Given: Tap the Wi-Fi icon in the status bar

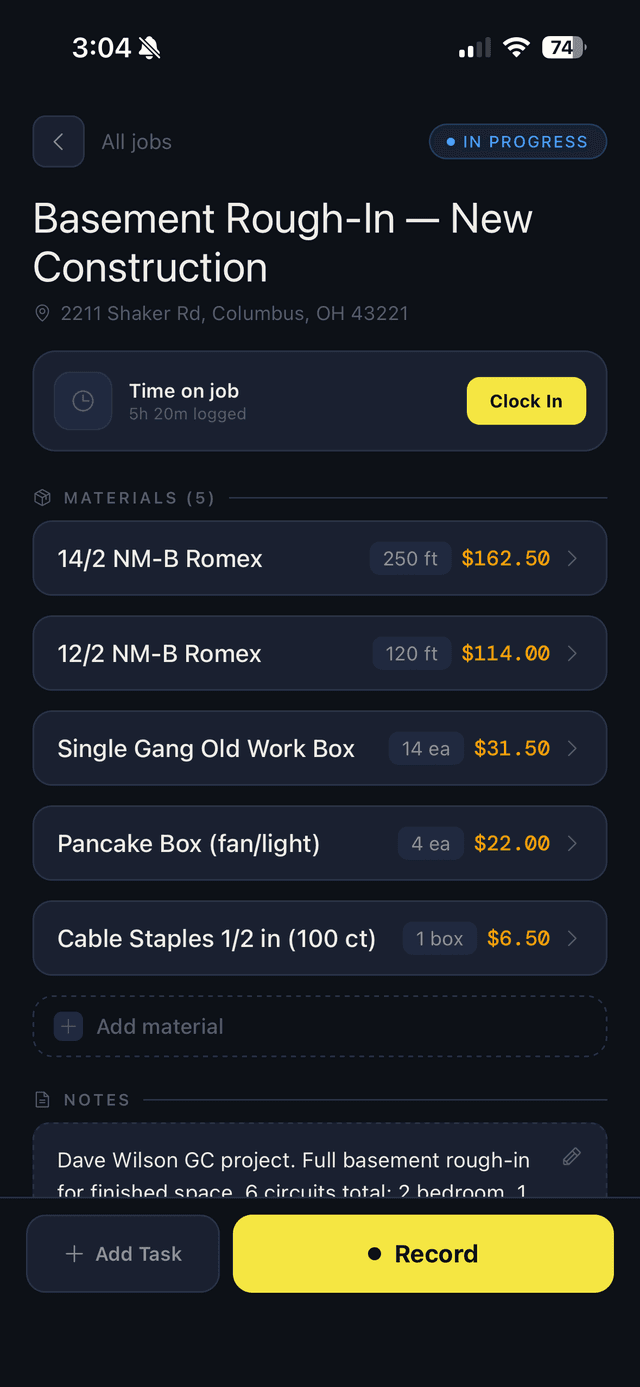Looking at the screenshot, I should pyautogui.click(x=516, y=47).
